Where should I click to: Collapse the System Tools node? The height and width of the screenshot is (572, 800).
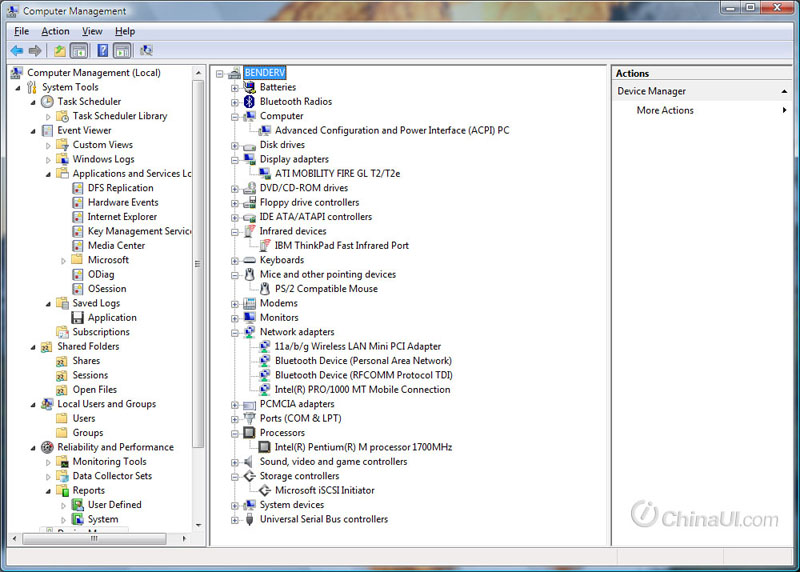[x=18, y=88]
